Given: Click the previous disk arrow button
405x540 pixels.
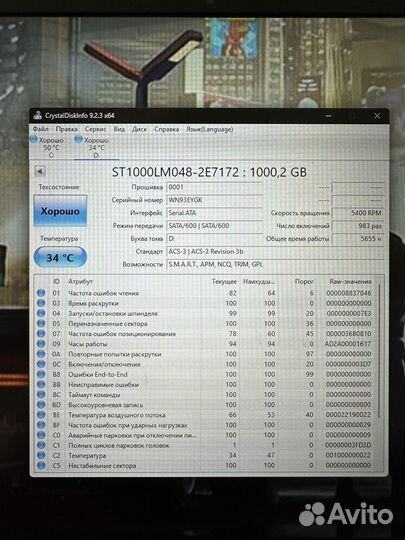Looking at the screenshot, I should [40, 171].
